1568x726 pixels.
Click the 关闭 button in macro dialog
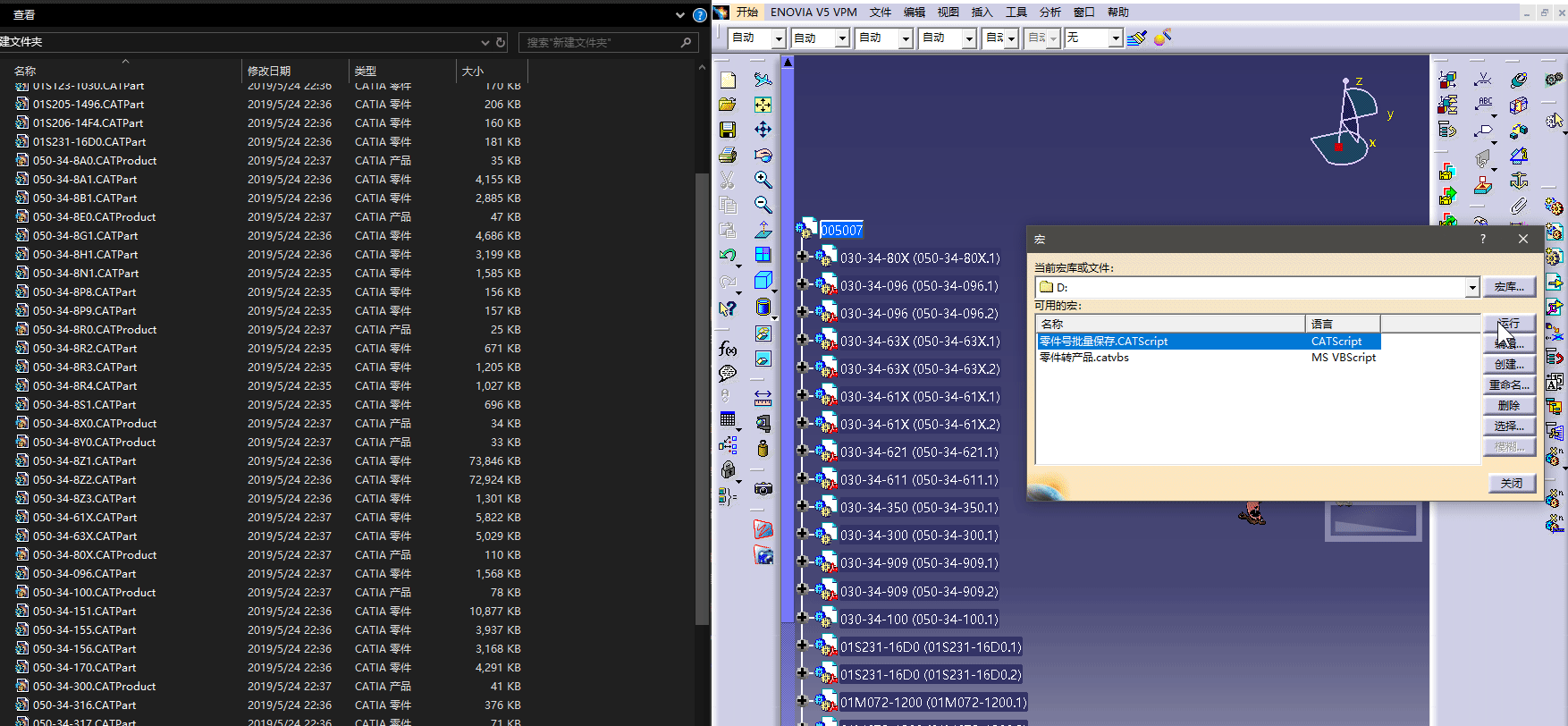point(1512,483)
